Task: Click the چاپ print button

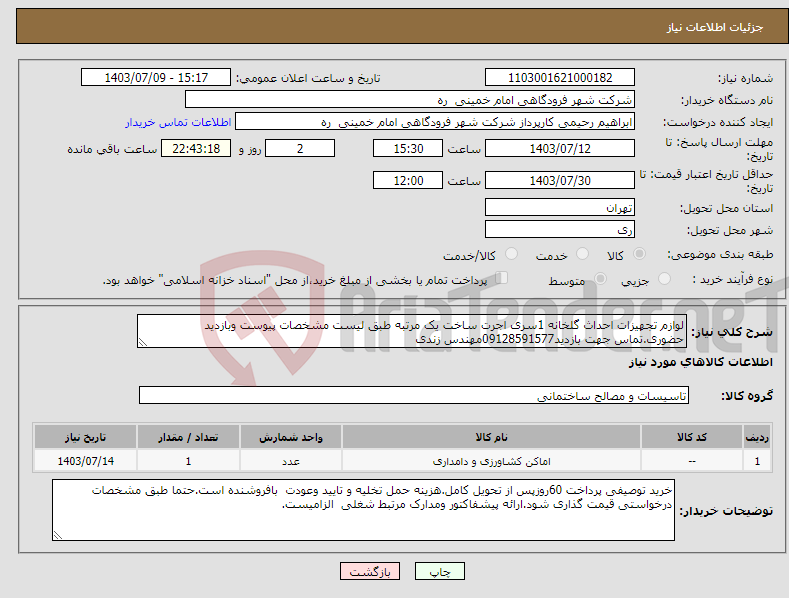Action: click(440, 571)
